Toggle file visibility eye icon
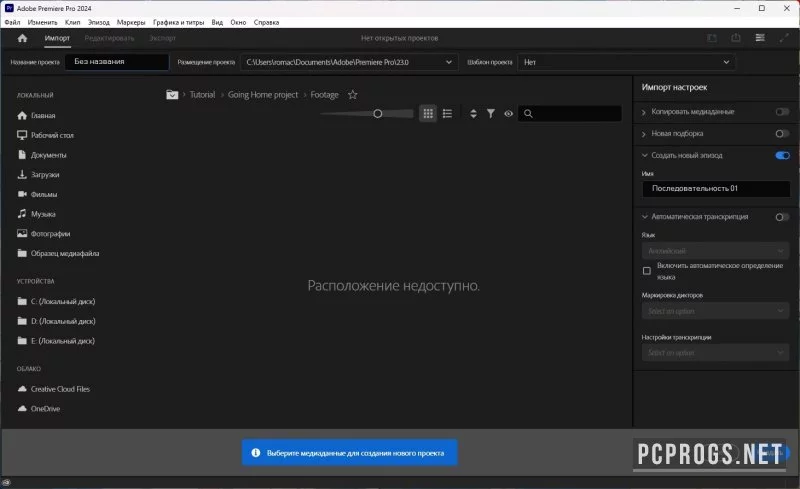The image size is (800, 489). (x=509, y=114)
